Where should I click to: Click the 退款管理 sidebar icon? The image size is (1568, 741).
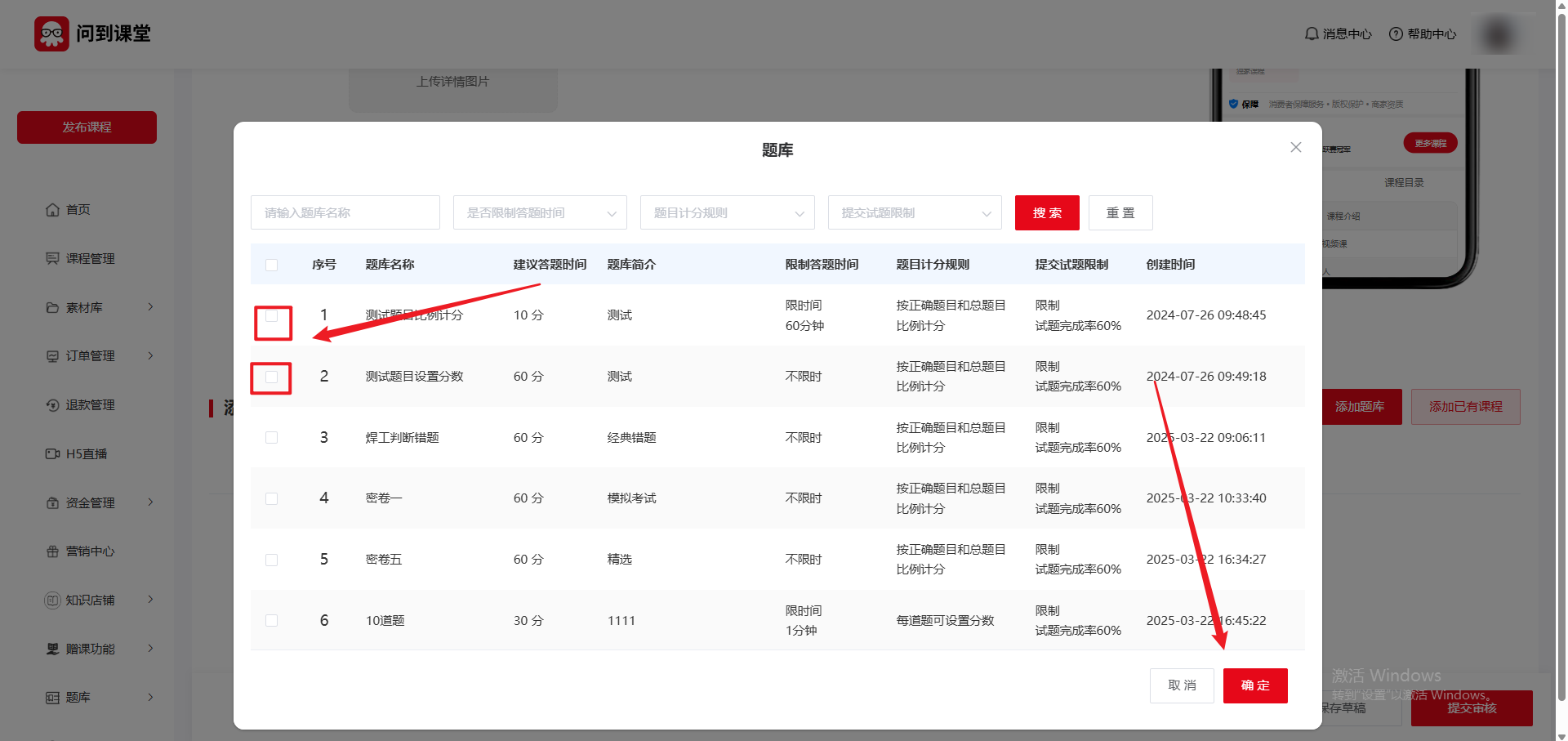(52, 405)
